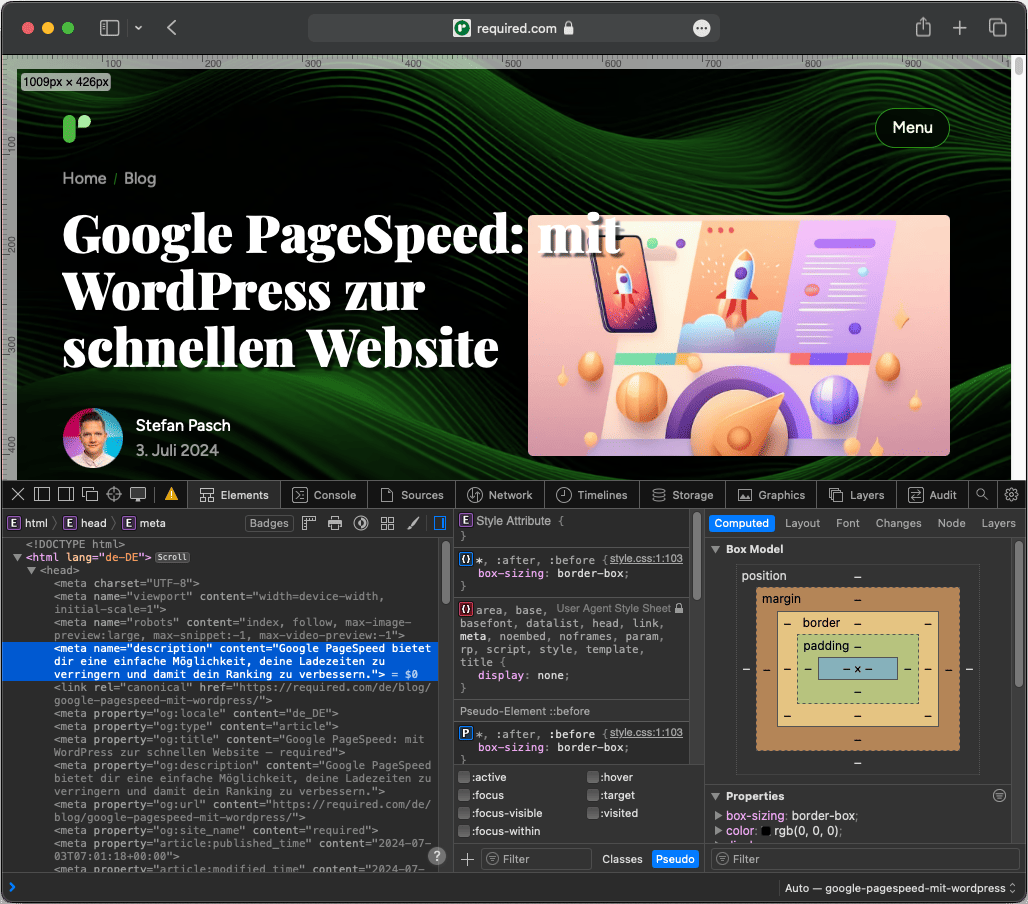The image size is (1028, 904).
Task: Open issues via the warning triangle icon
Action: [x=170, y=494]
